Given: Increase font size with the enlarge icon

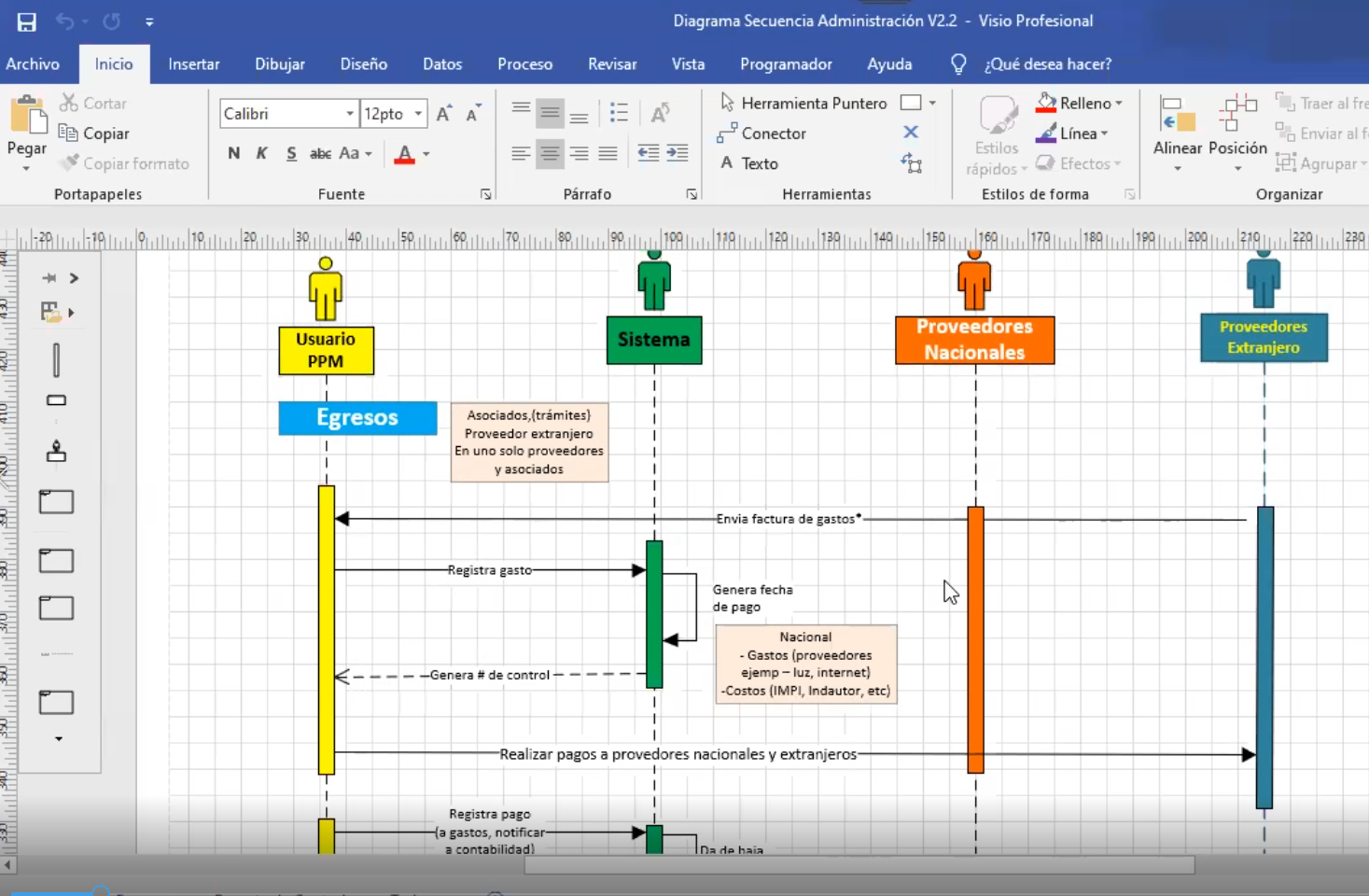Looking at the screenshot, I should click(444, 114).
